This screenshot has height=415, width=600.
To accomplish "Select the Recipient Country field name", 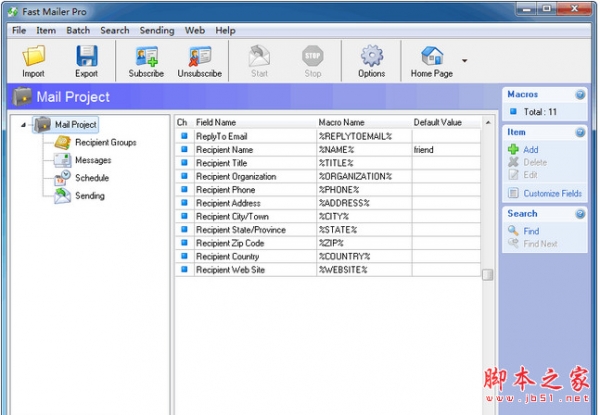I will (227, 256).
